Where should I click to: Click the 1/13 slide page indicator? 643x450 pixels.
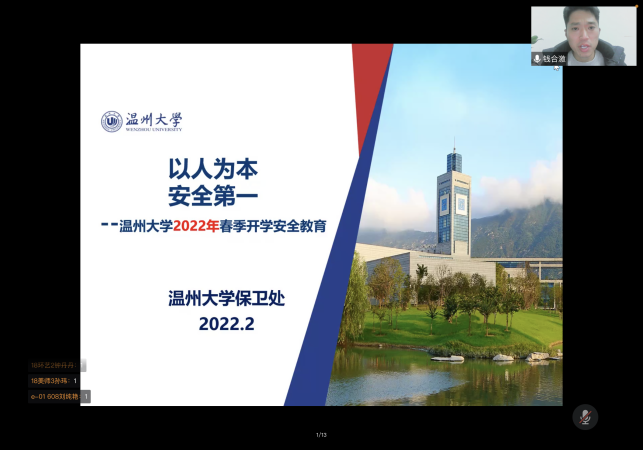click(321, 434)
